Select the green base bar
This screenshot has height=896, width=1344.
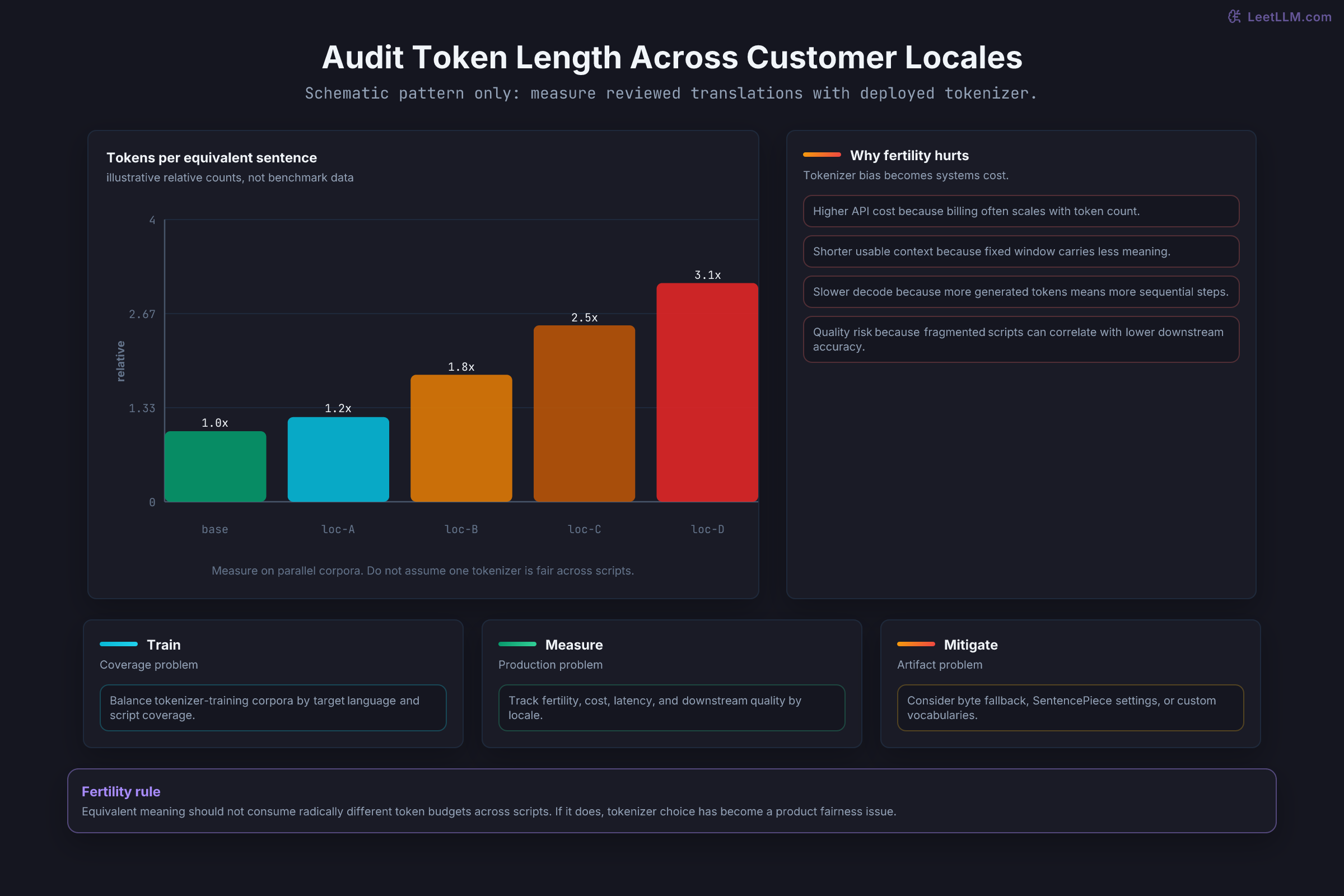(x=216, y=466)
